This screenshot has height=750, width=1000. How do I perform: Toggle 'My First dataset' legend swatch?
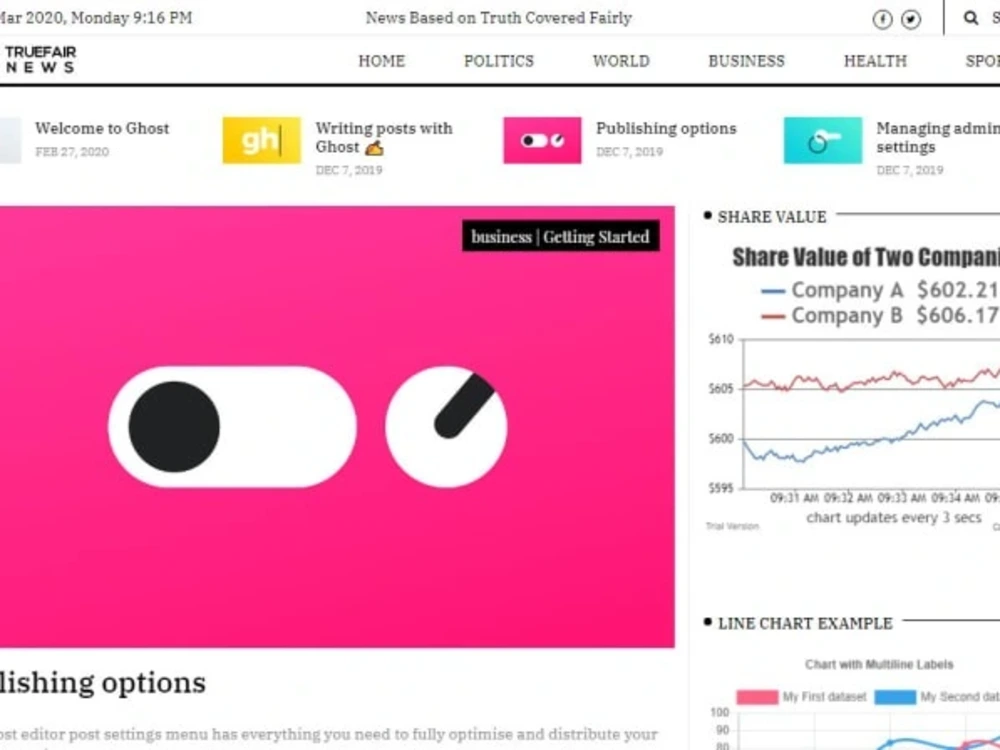757,697
